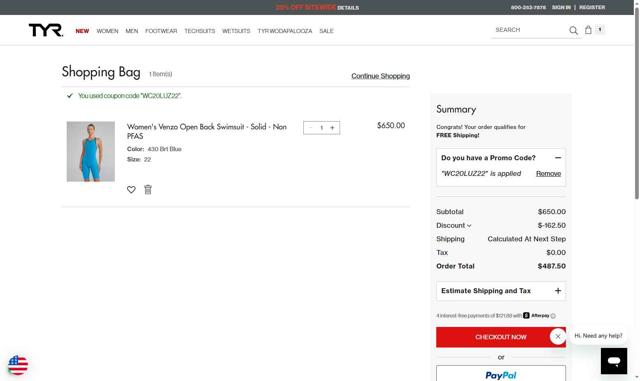Click DETAILS link in promo banner
This screenshot has height=381, width=640.
[348, 8]
